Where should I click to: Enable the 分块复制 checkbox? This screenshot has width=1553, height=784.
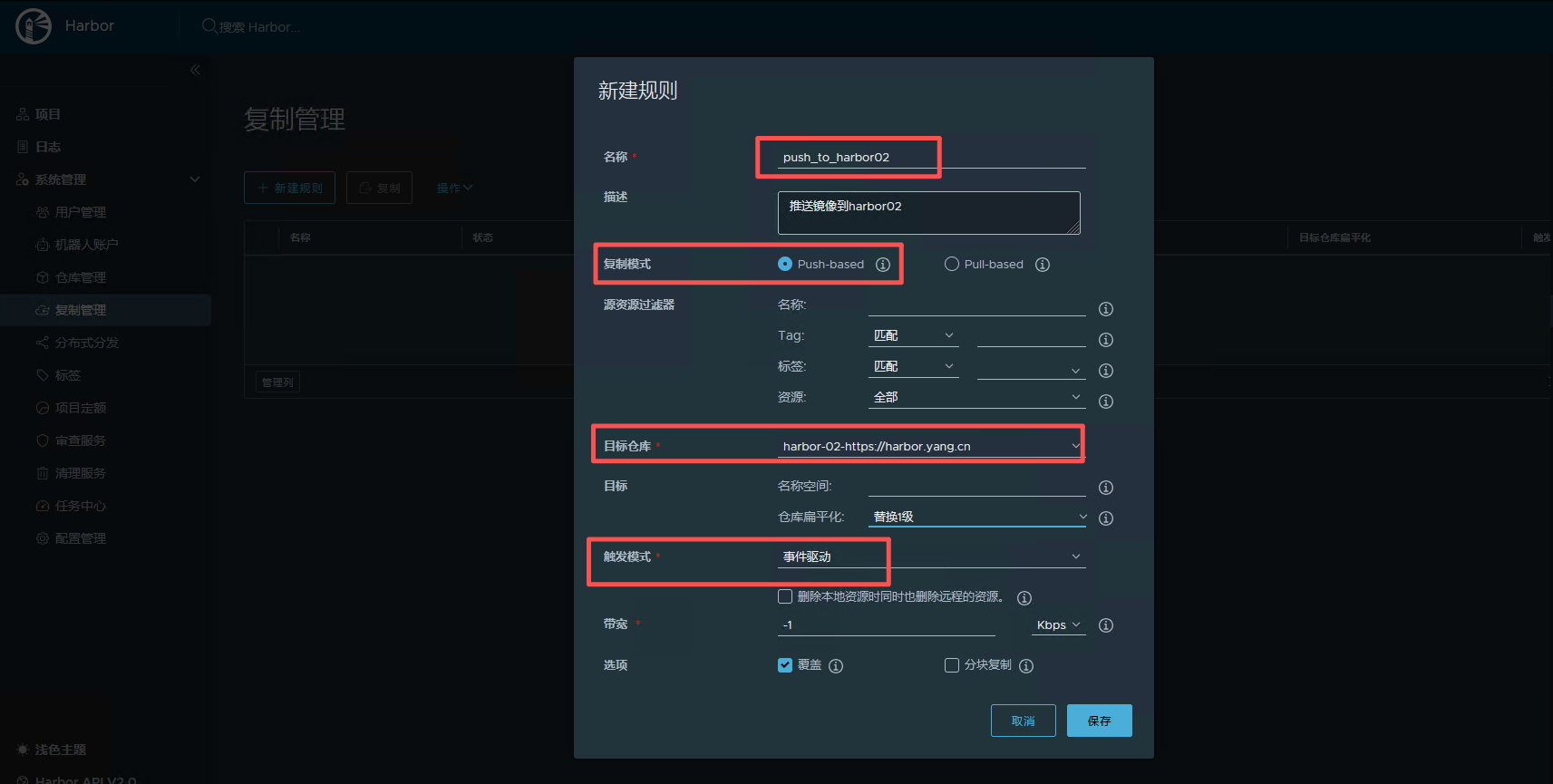pos(952,665)
